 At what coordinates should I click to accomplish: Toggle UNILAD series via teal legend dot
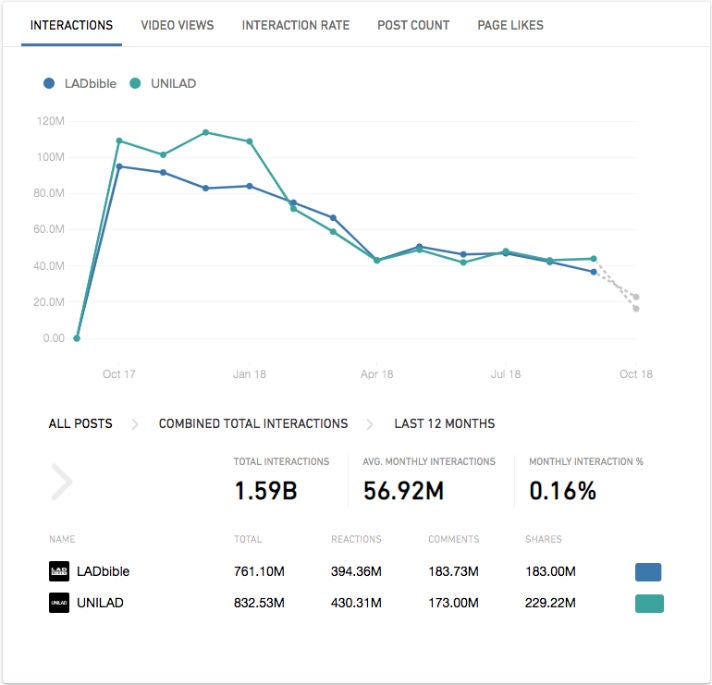coord(135,84)
